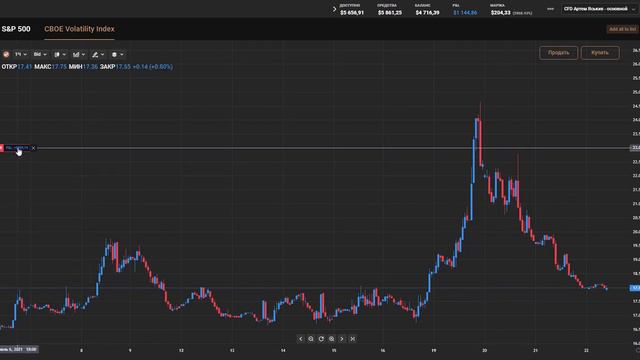
Task: Expand the account summary chevron arrow
Action: [x=334, y=9]
